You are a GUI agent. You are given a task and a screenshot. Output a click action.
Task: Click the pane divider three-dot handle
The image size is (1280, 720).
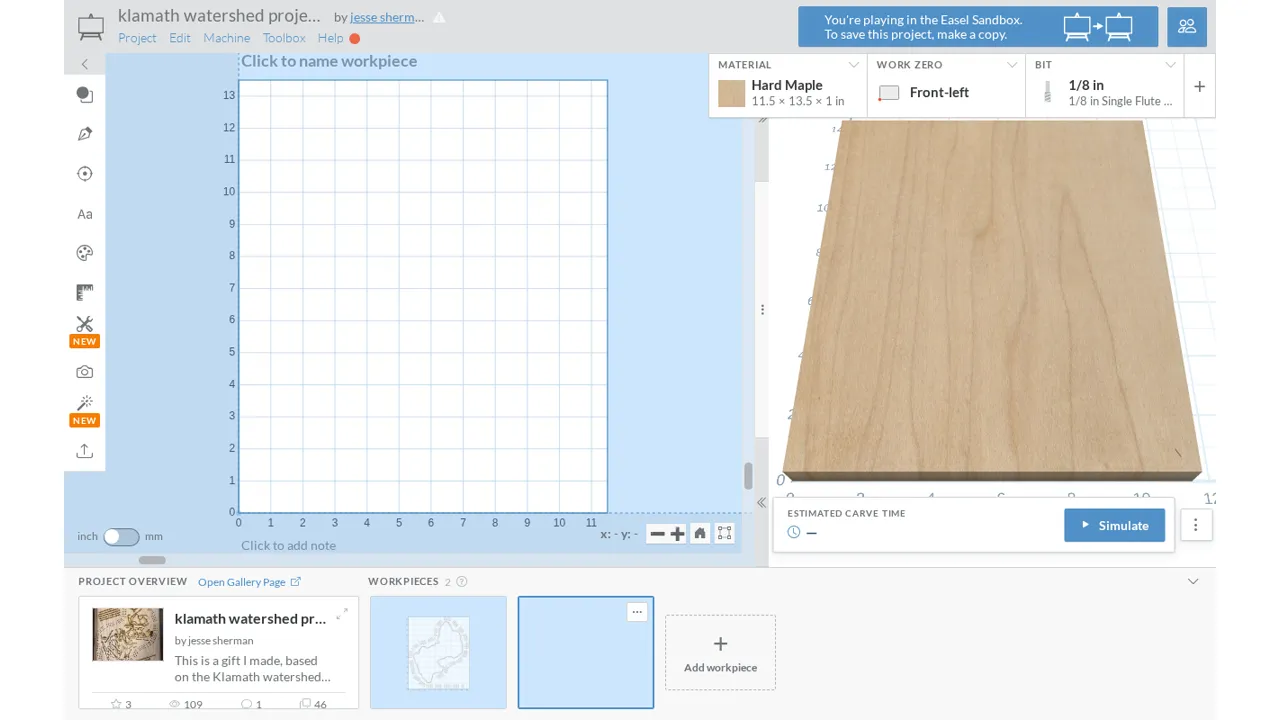tap(762, 310)
